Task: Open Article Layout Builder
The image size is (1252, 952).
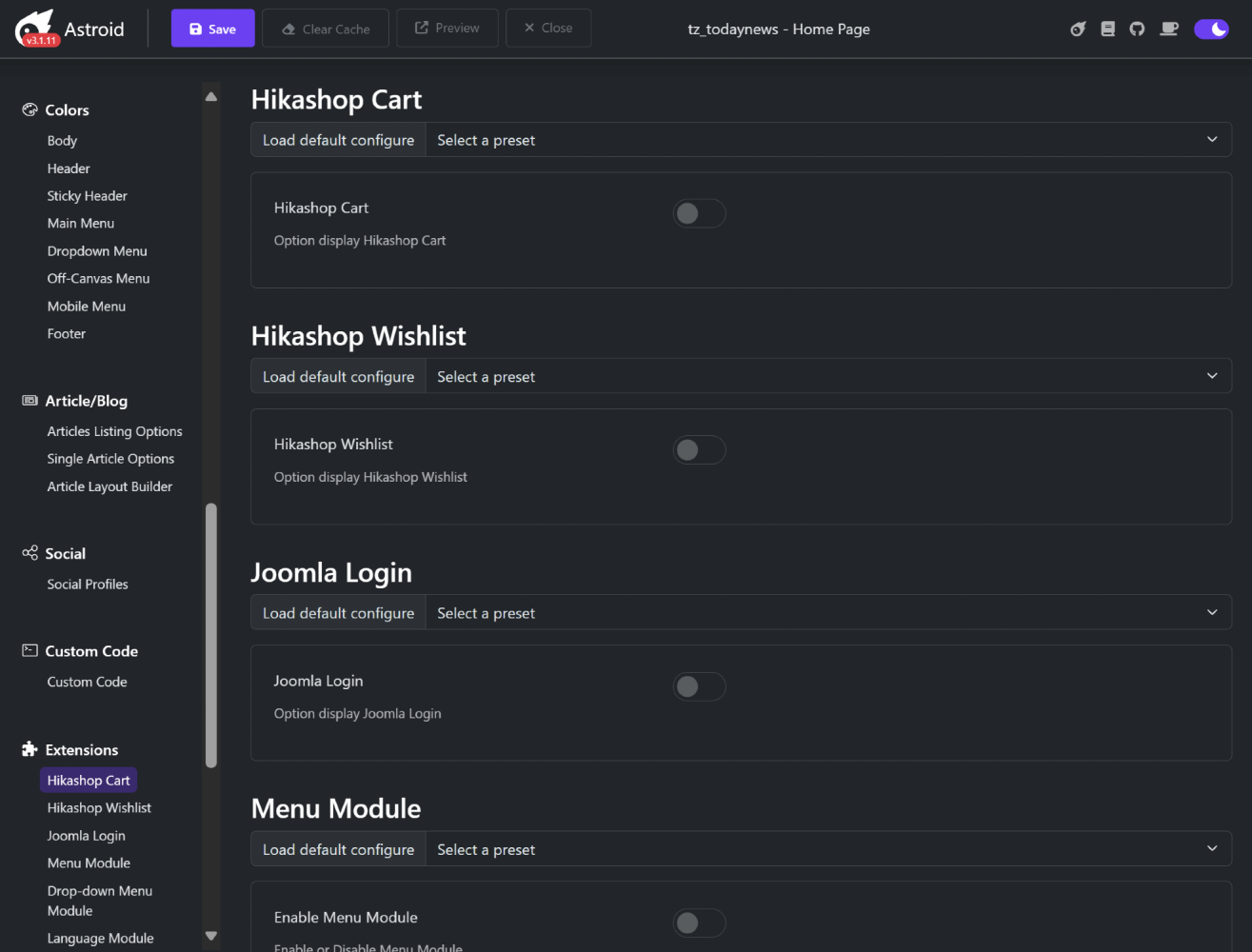Action: pyautogui.click(x=109, y=486)
